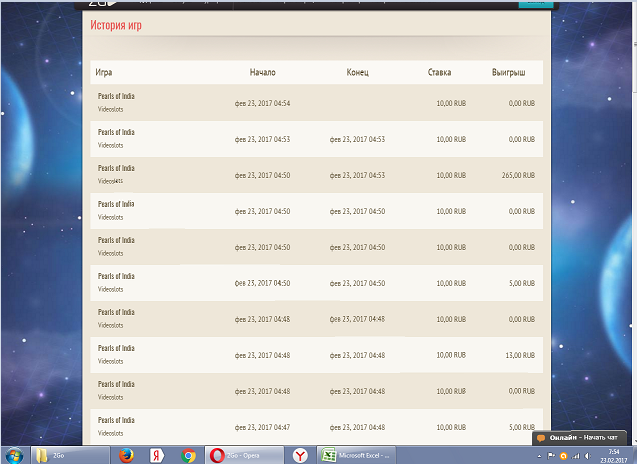
Task: Click end time in the 13,00 RUB row
Action: coord(358,355)
